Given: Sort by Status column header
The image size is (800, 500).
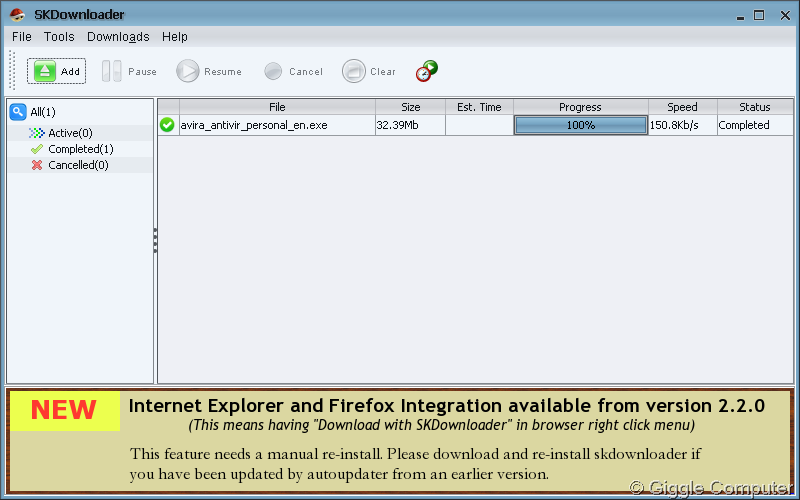Looking at the screenshot, I should [x=755, y=107].
